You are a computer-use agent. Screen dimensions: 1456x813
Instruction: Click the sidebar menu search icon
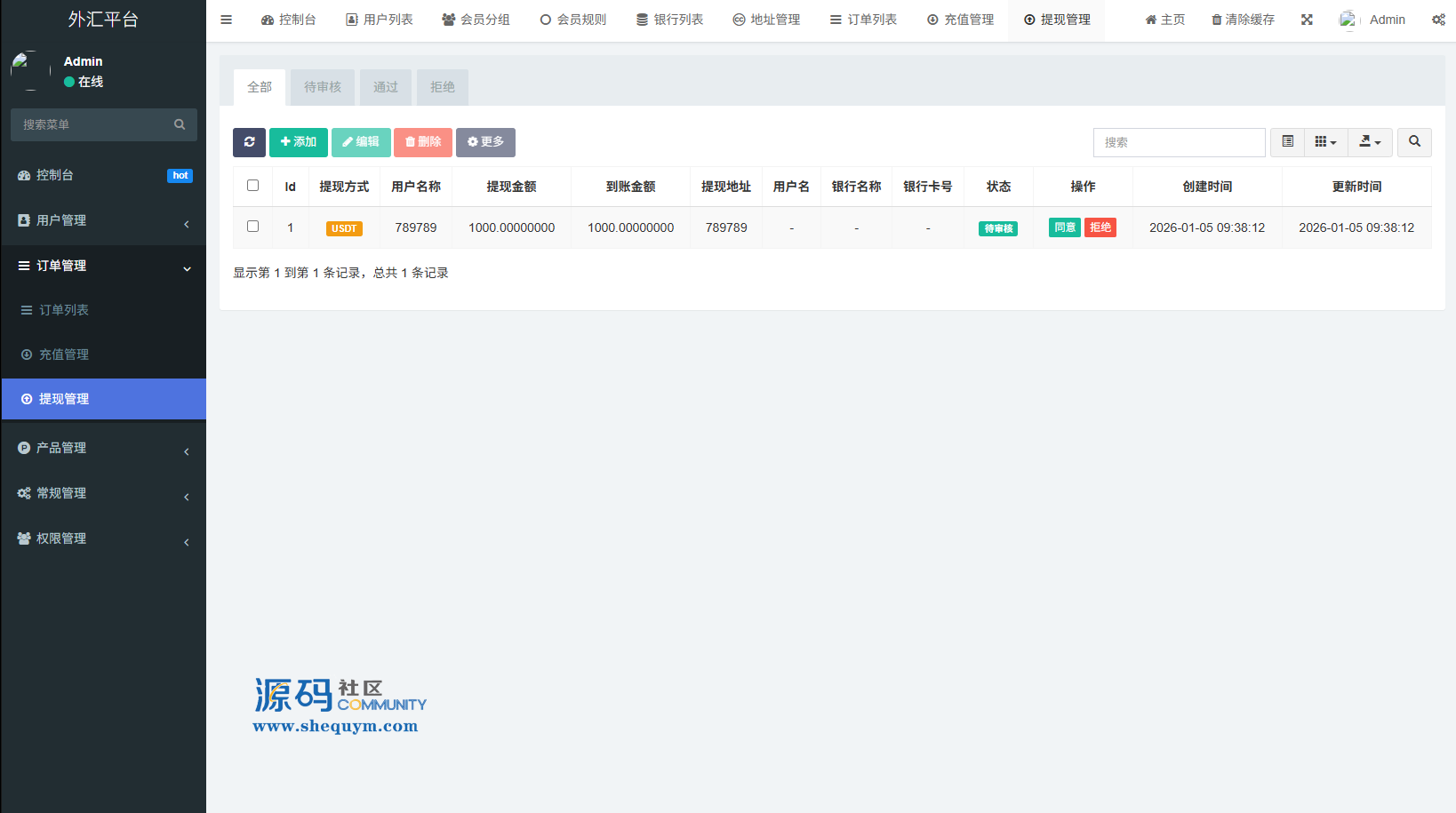180,124
